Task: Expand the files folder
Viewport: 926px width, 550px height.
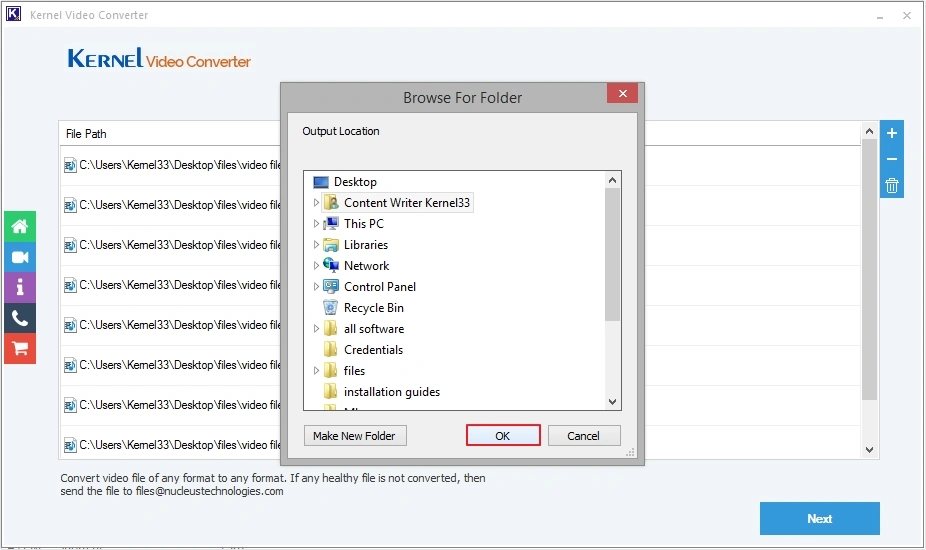Action: point(316,370)
